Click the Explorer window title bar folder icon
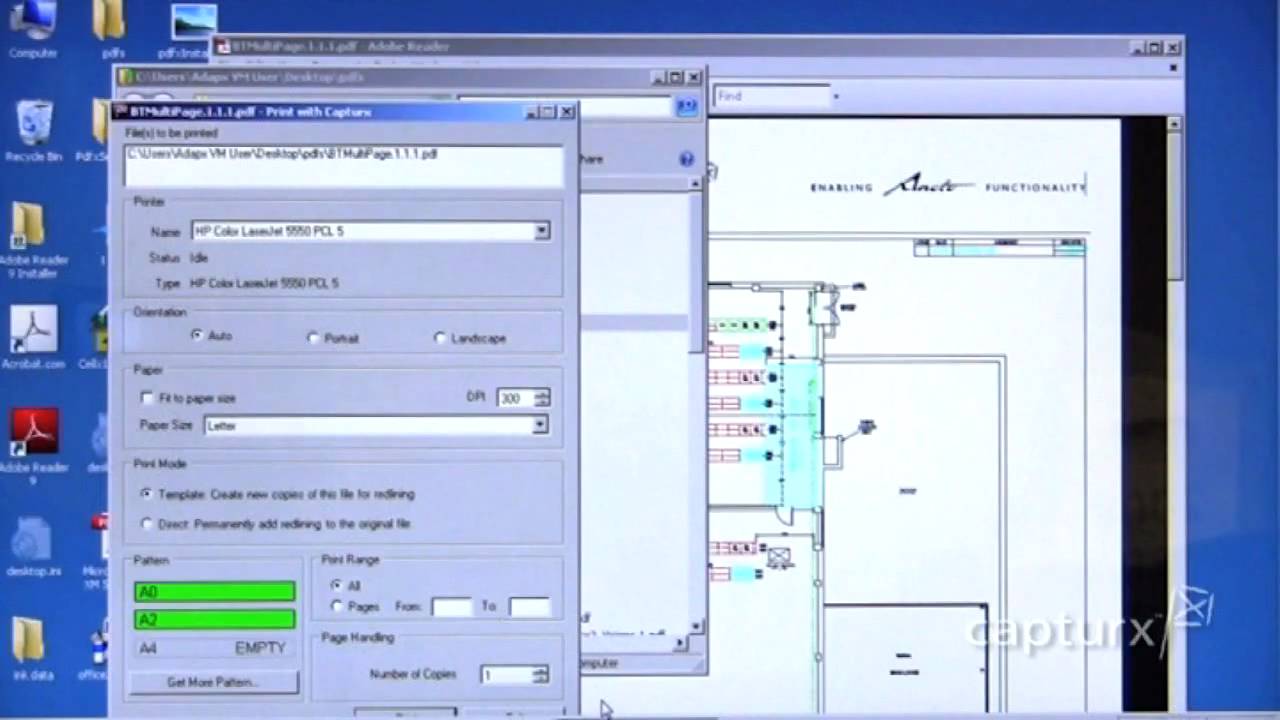The image size is (1280, 720). pos(125,77)
